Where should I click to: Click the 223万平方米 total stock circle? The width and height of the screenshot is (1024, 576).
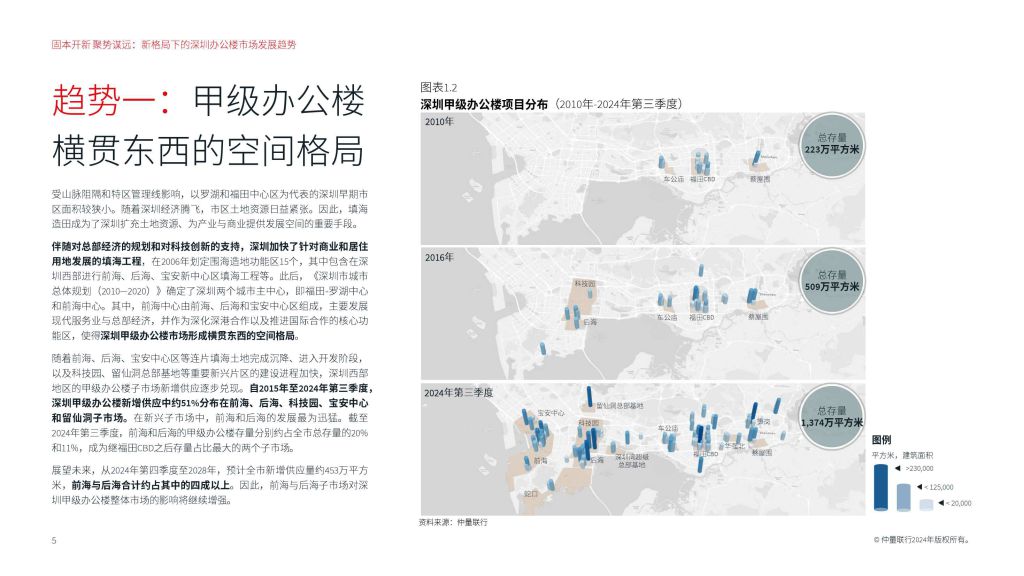click(831, 143)
